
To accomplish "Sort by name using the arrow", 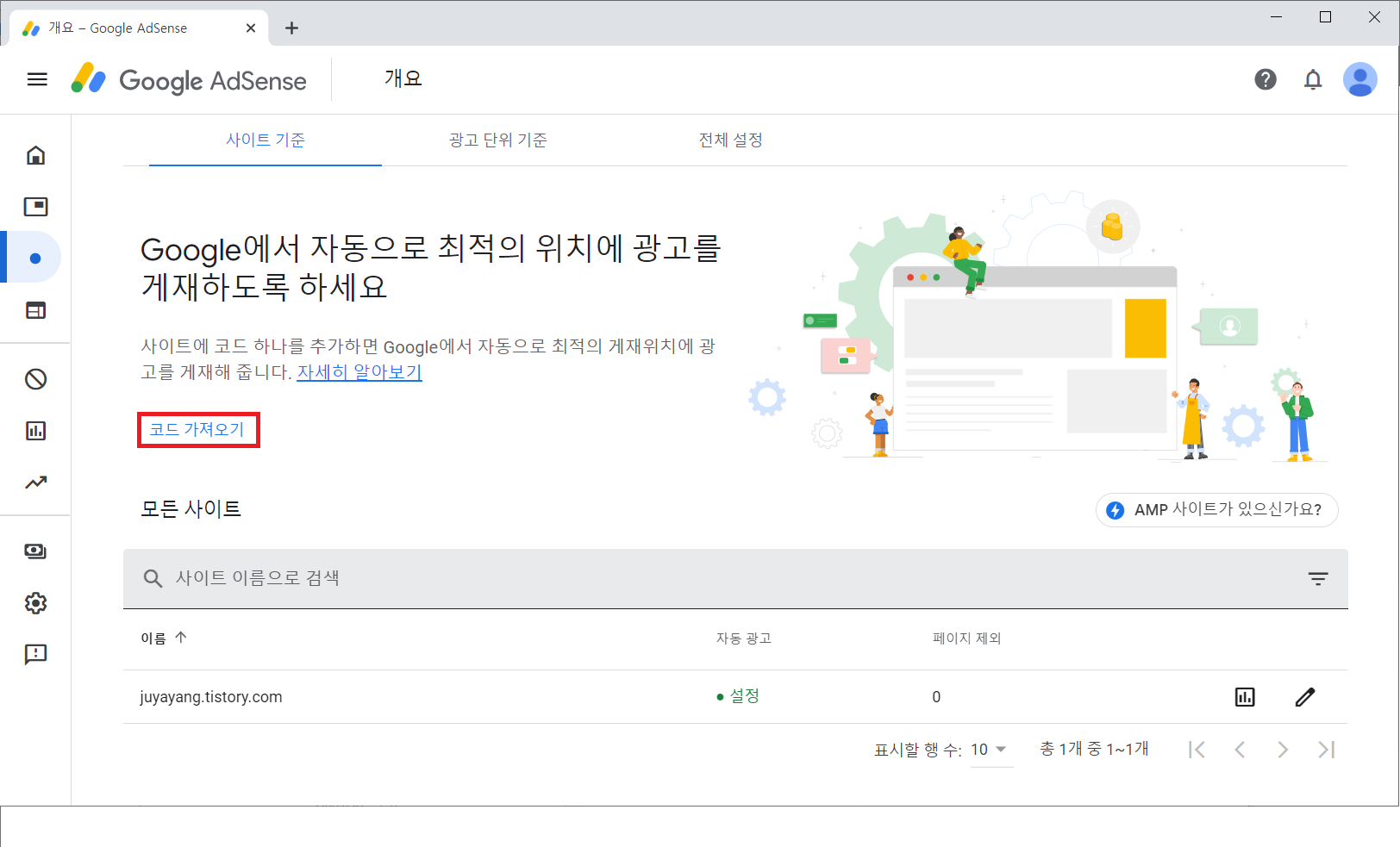I will pyautogui.click(x=181, y=638).
